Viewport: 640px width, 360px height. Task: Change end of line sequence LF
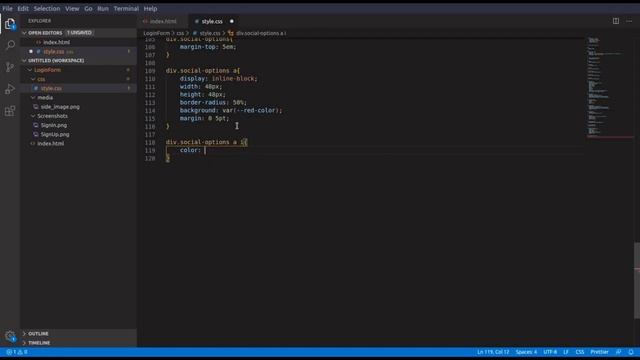(x=566, y=352)
